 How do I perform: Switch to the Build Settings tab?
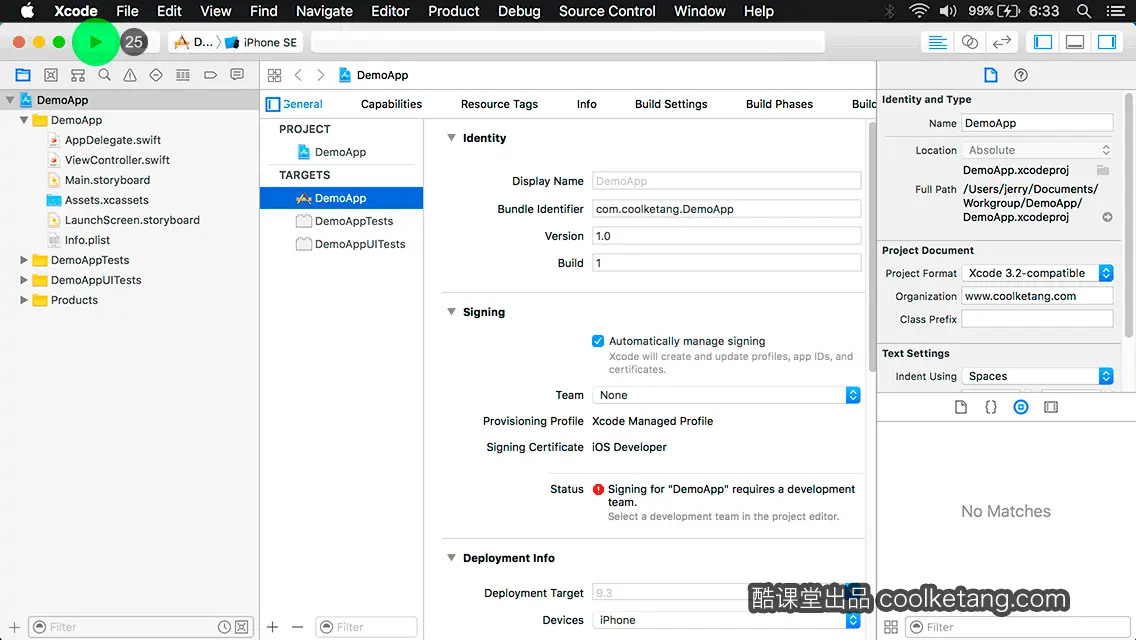pos(671,104)
